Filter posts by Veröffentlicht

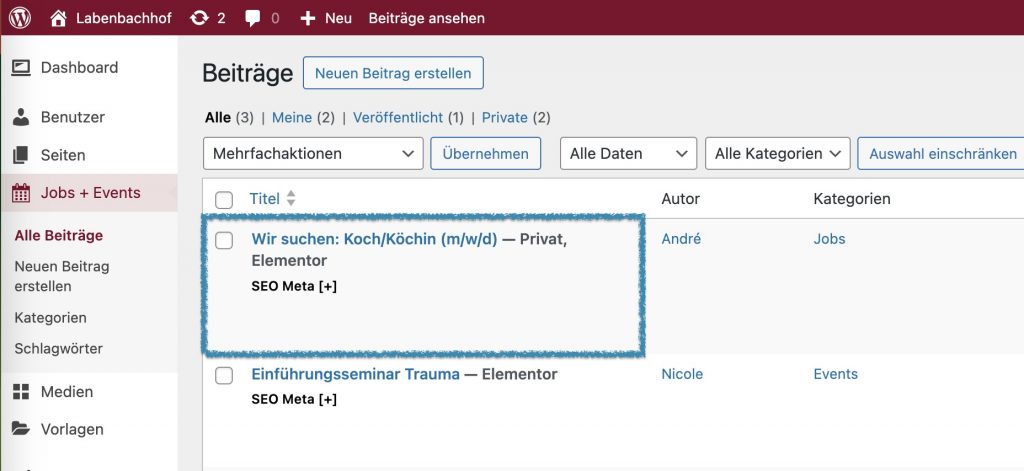coord(398,118)
